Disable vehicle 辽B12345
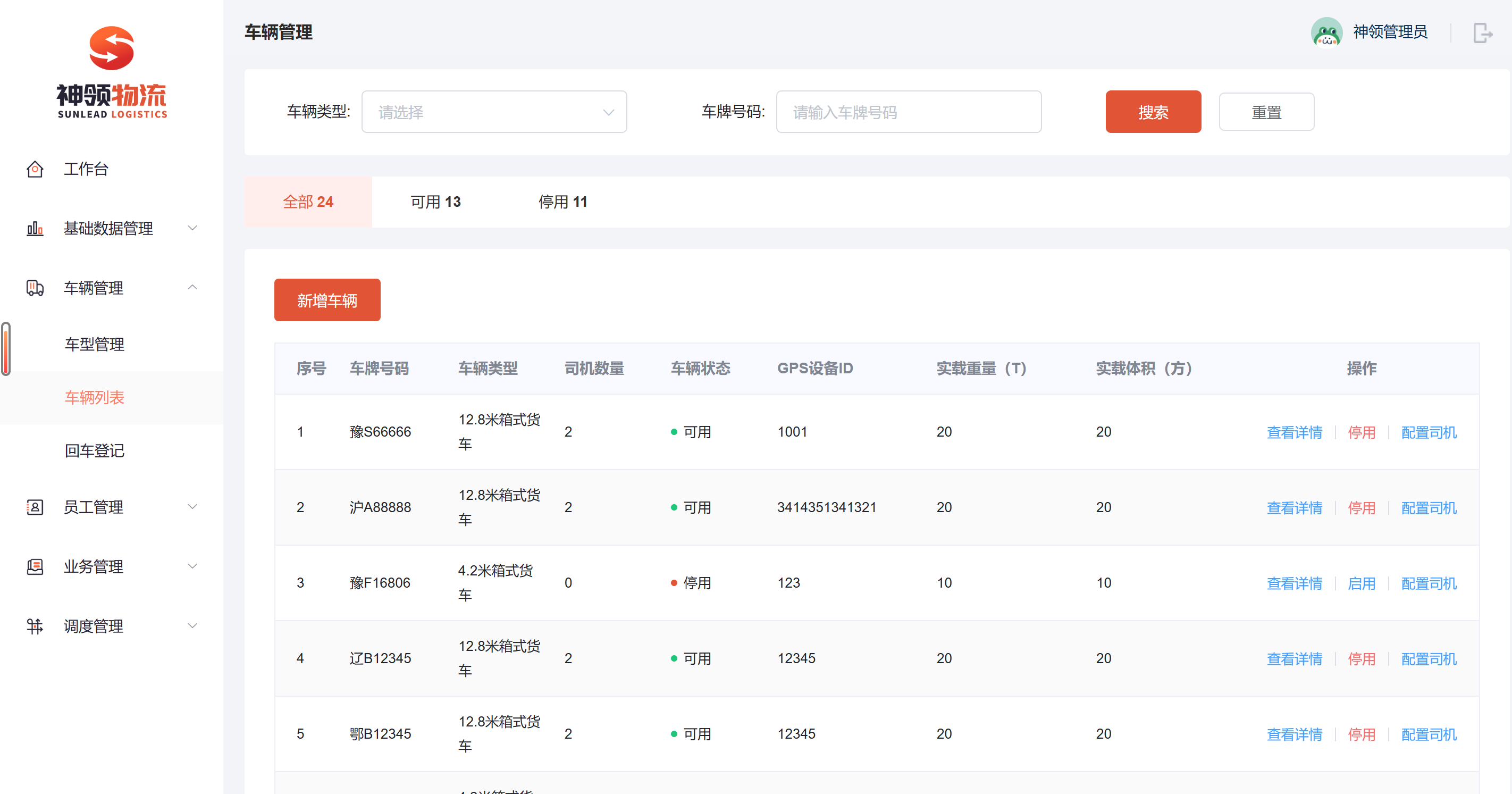Image resolution: width=1512 pixels, height=794 pixels. coord(1362,659)
